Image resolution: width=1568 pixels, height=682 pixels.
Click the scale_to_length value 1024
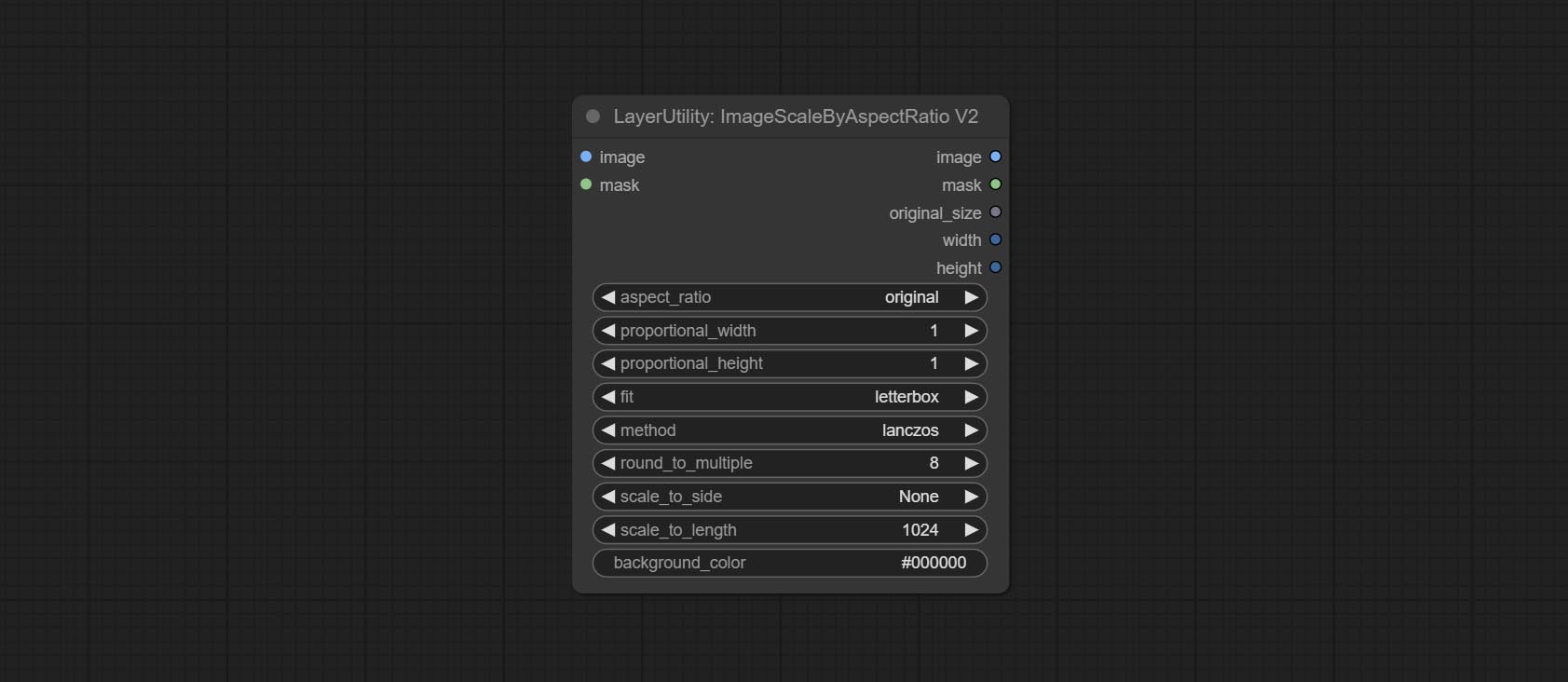click(x=920, y=530)
